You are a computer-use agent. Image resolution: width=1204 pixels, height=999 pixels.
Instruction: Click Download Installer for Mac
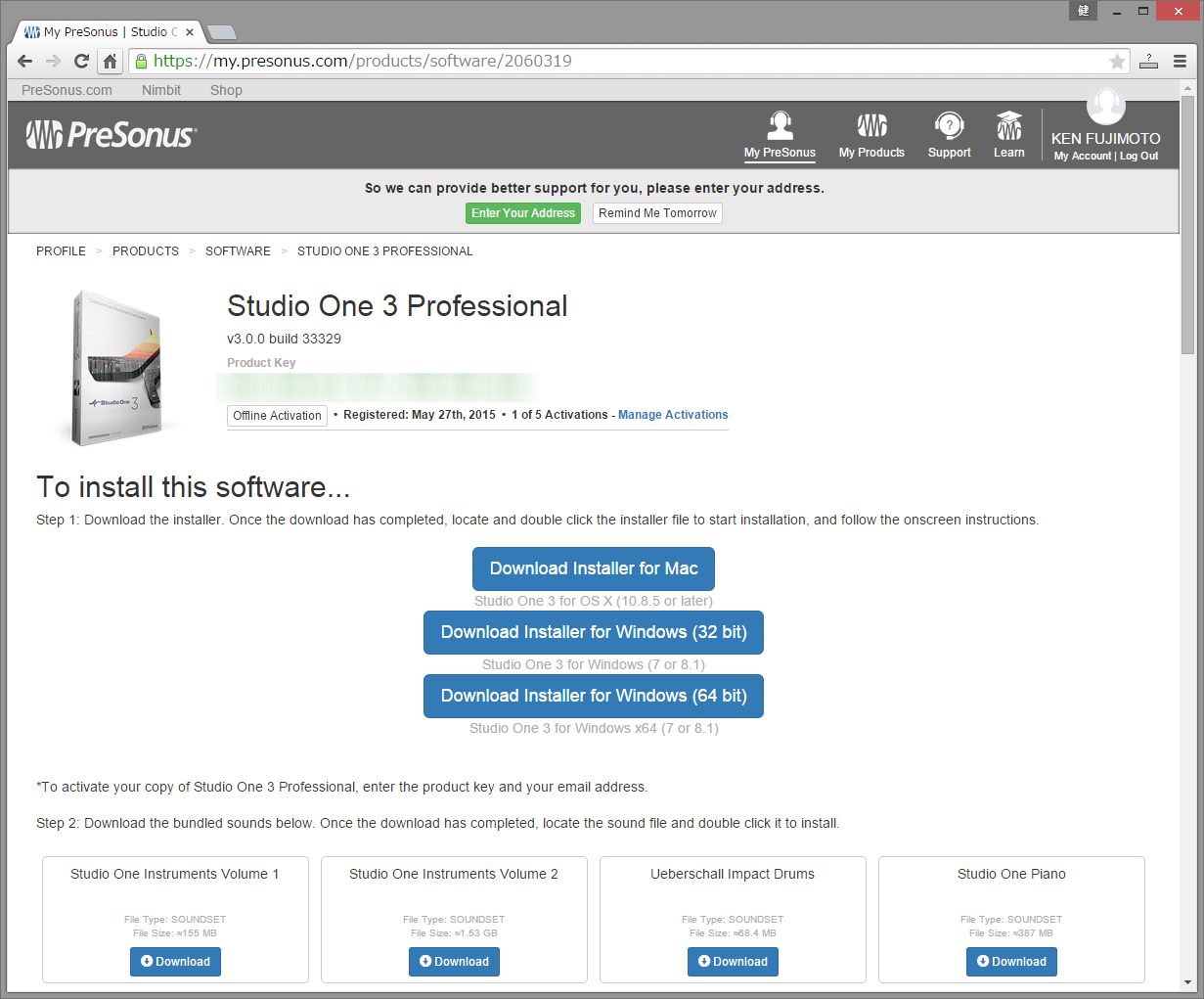click(x=594, y=568)
